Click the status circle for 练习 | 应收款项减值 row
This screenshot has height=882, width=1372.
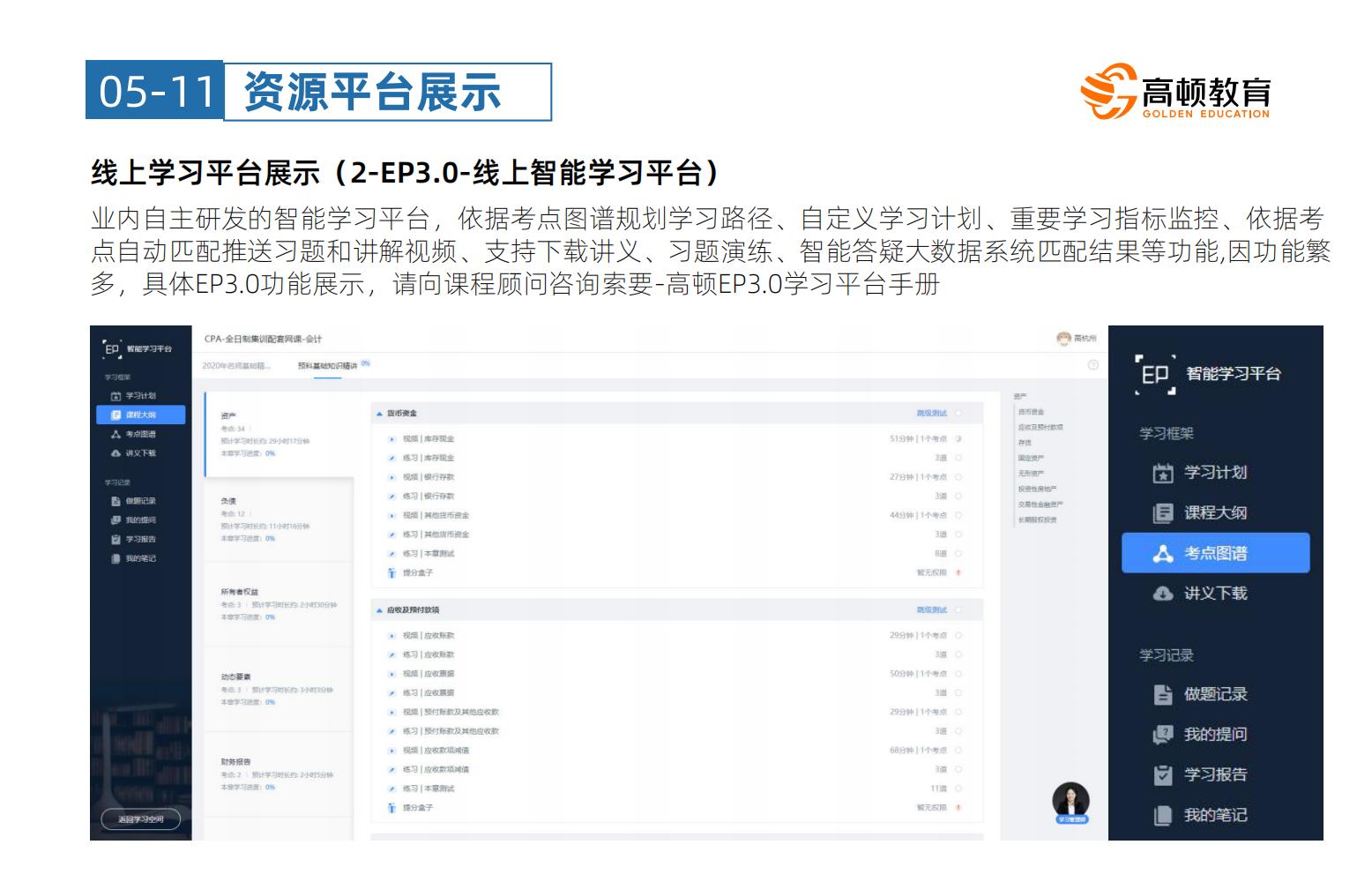point(958,769)
